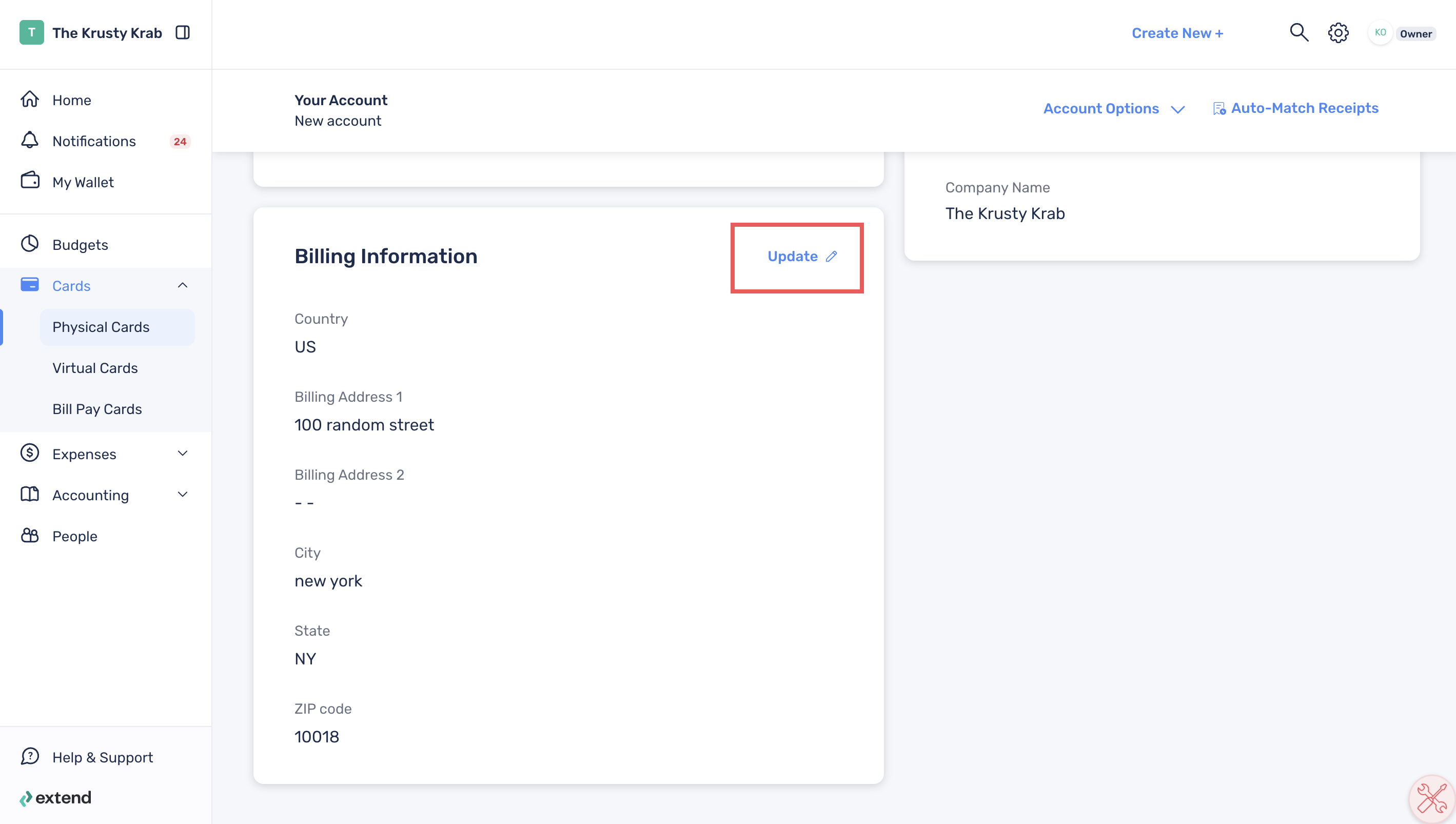
Task: Click Account Options link text
Action: click(1100, 109)
